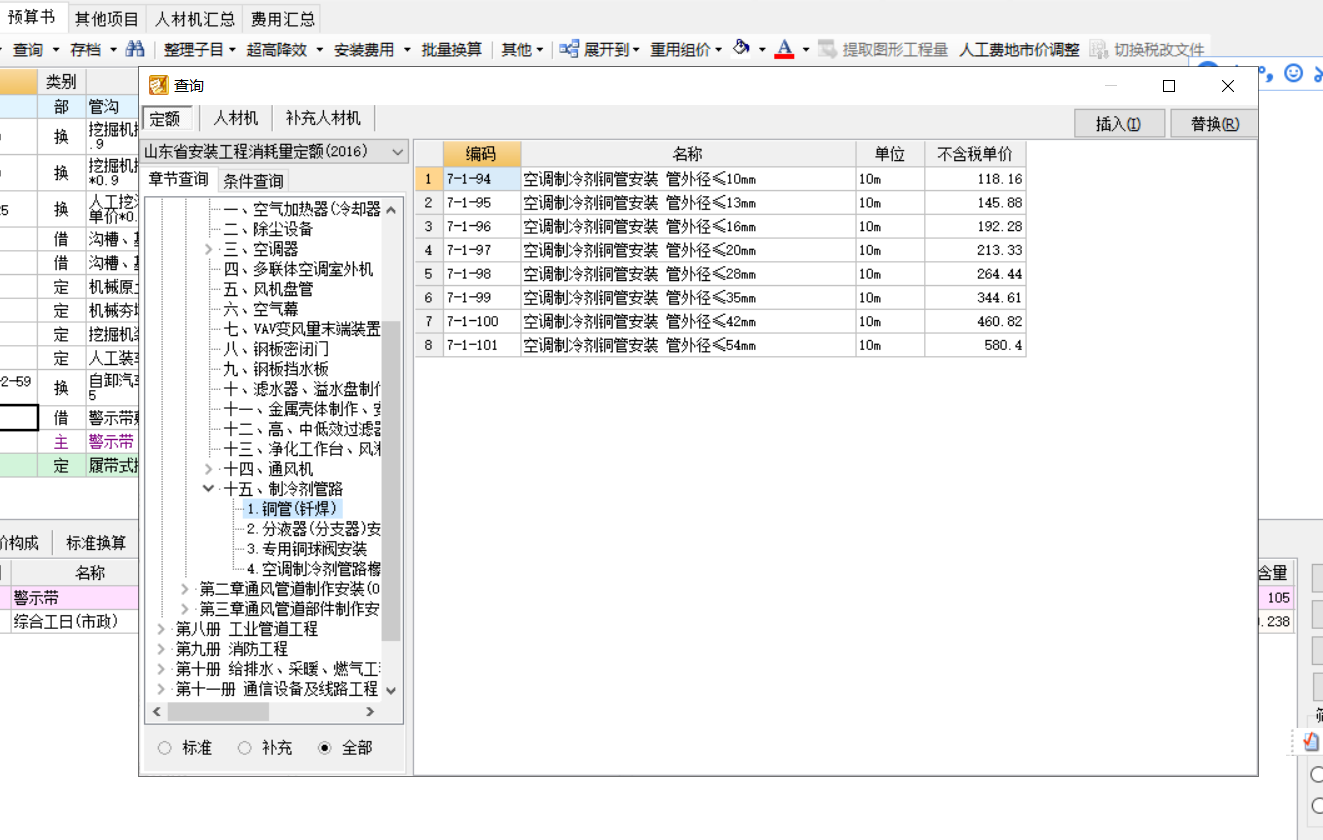This screenshot has width=1323, height=840.
Task: Click the 不含税单价 column header
Action: [975, 154]
